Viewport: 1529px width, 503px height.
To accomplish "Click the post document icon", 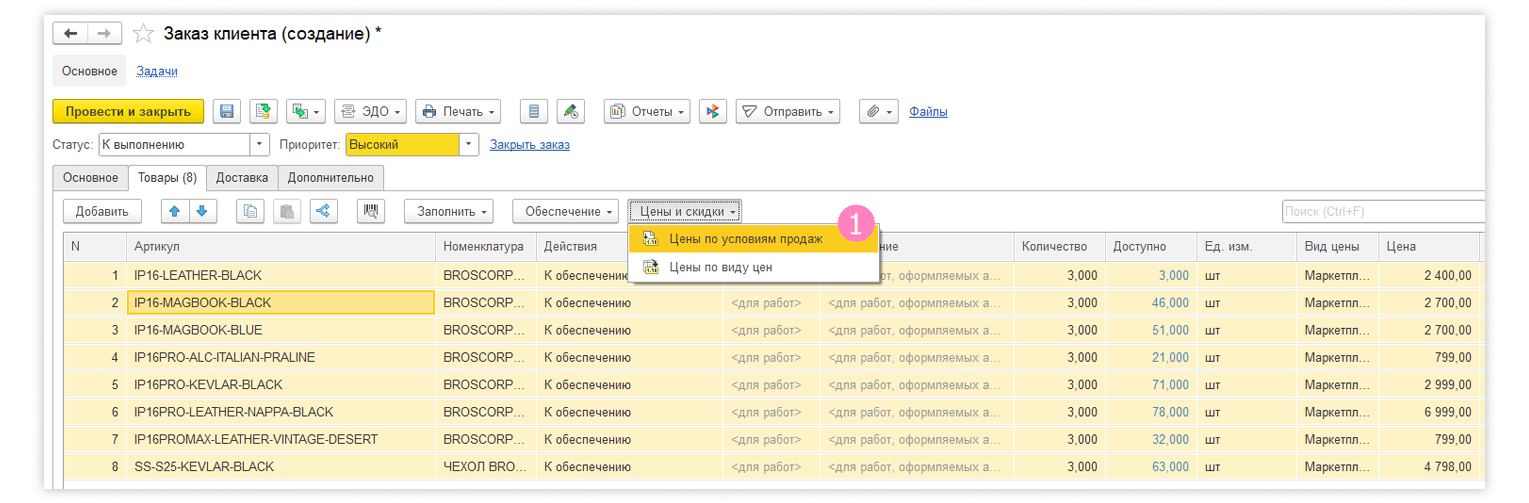I will pos(262,111).
